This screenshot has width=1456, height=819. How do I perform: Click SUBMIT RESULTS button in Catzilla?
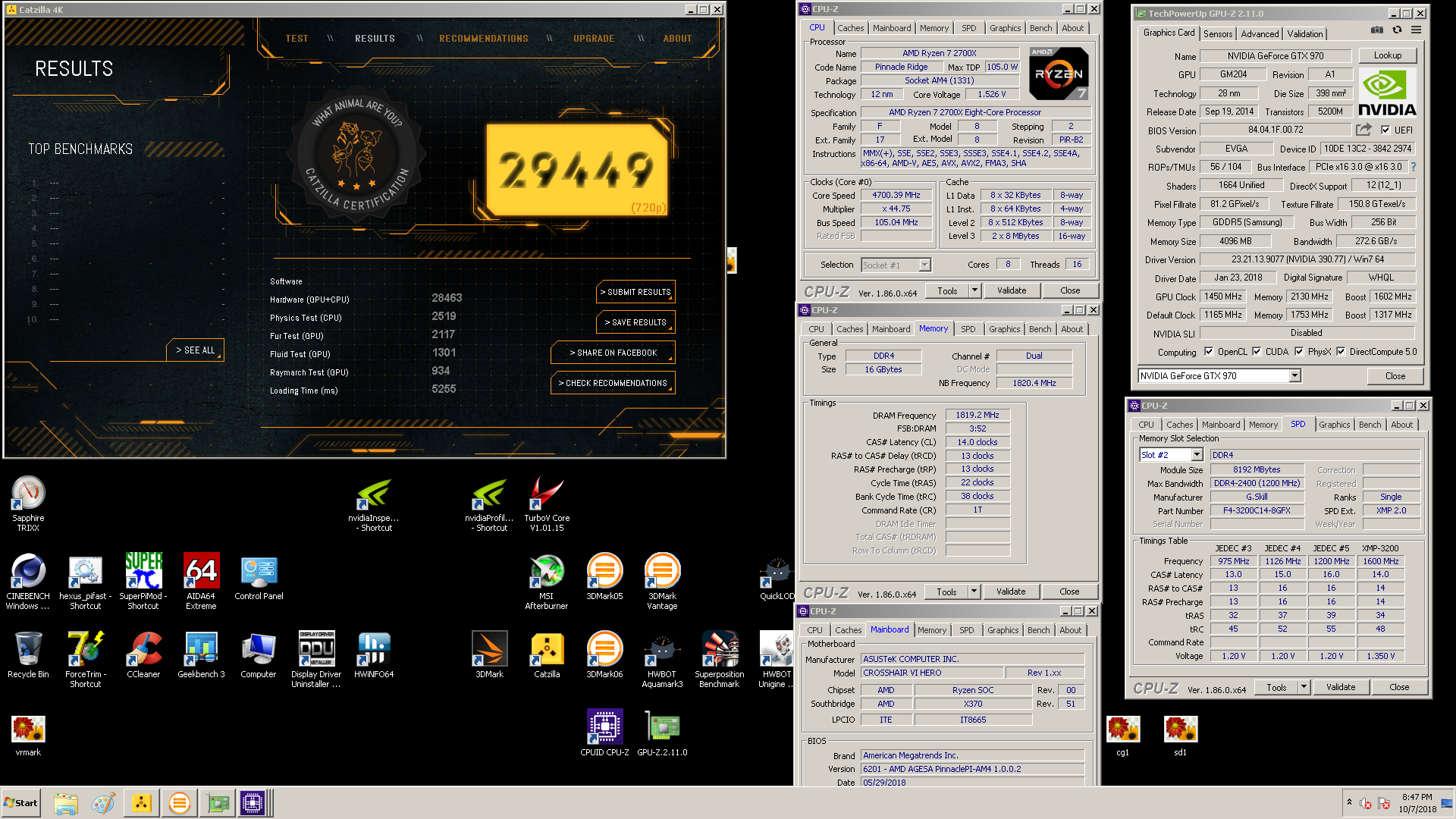tap(635, 292)
